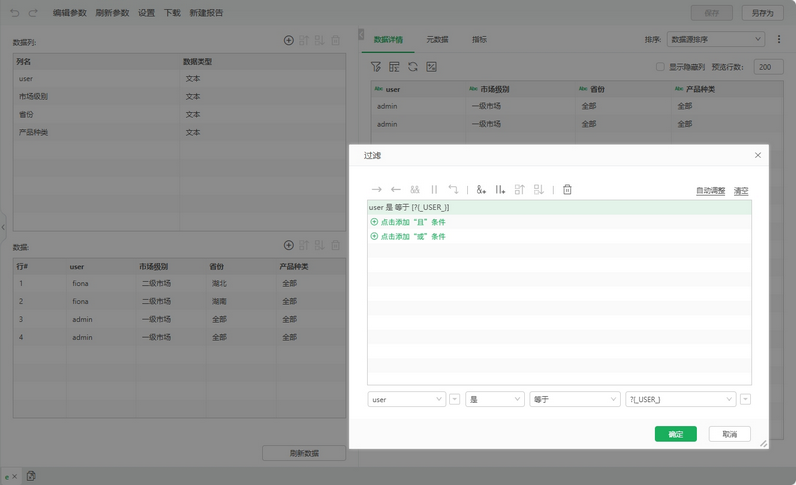
Task: Open the 是 dropdown selector
Action: (x=494, y=399)
